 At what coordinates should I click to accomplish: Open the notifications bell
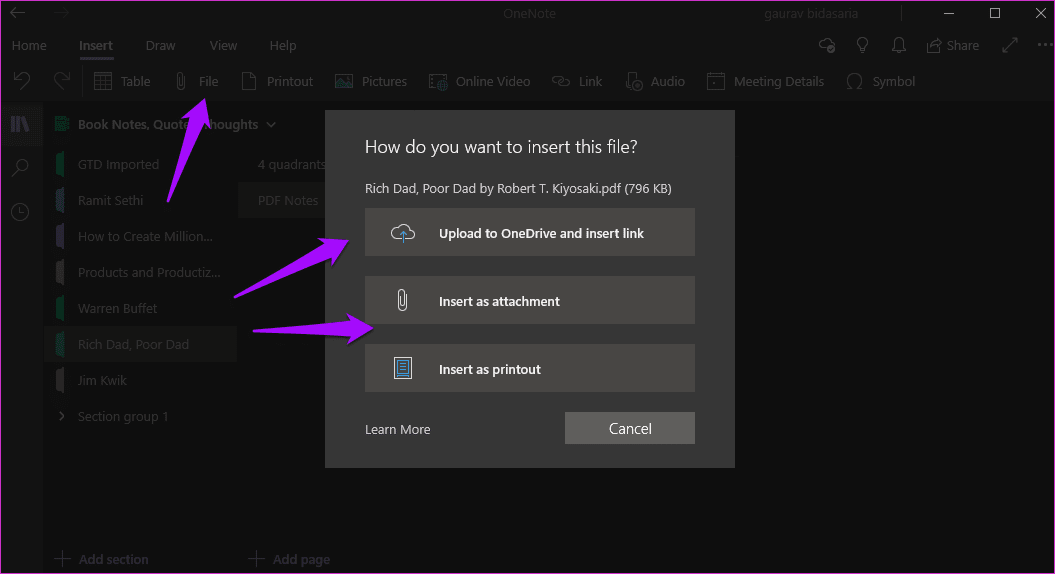(898, 45)
